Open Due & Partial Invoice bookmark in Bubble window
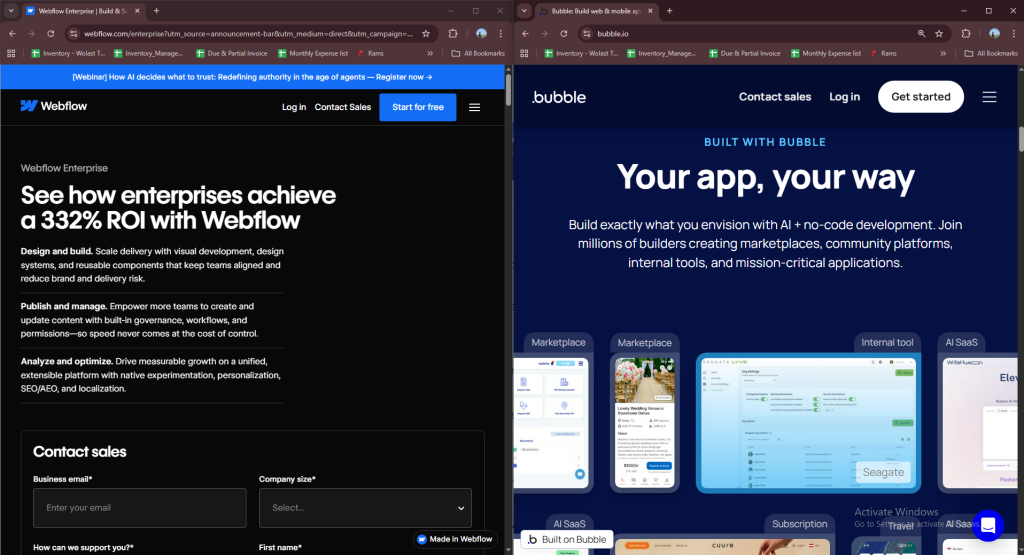 pos(744,54)
